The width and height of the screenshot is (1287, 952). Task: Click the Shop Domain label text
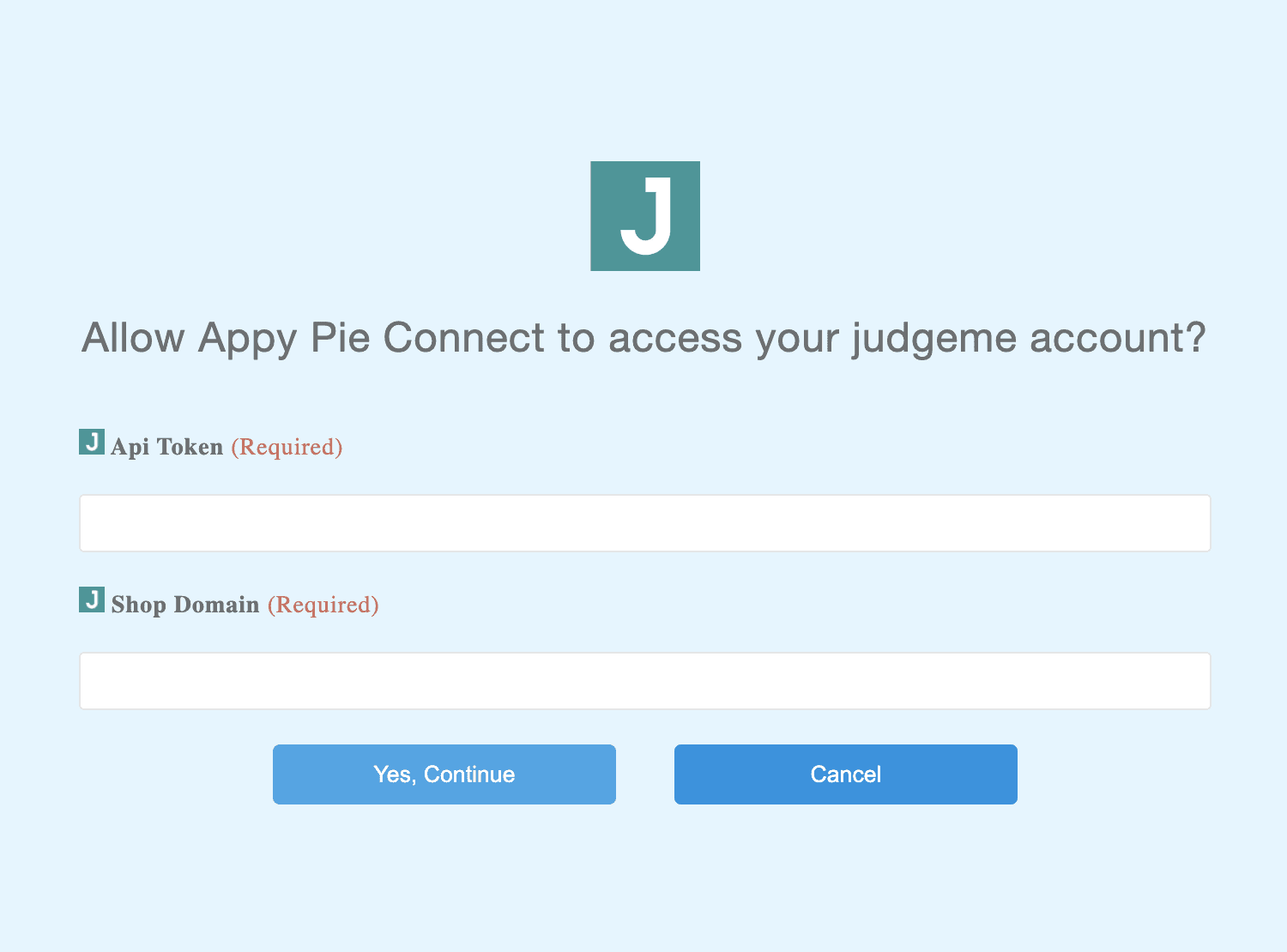tap(185, 605)
